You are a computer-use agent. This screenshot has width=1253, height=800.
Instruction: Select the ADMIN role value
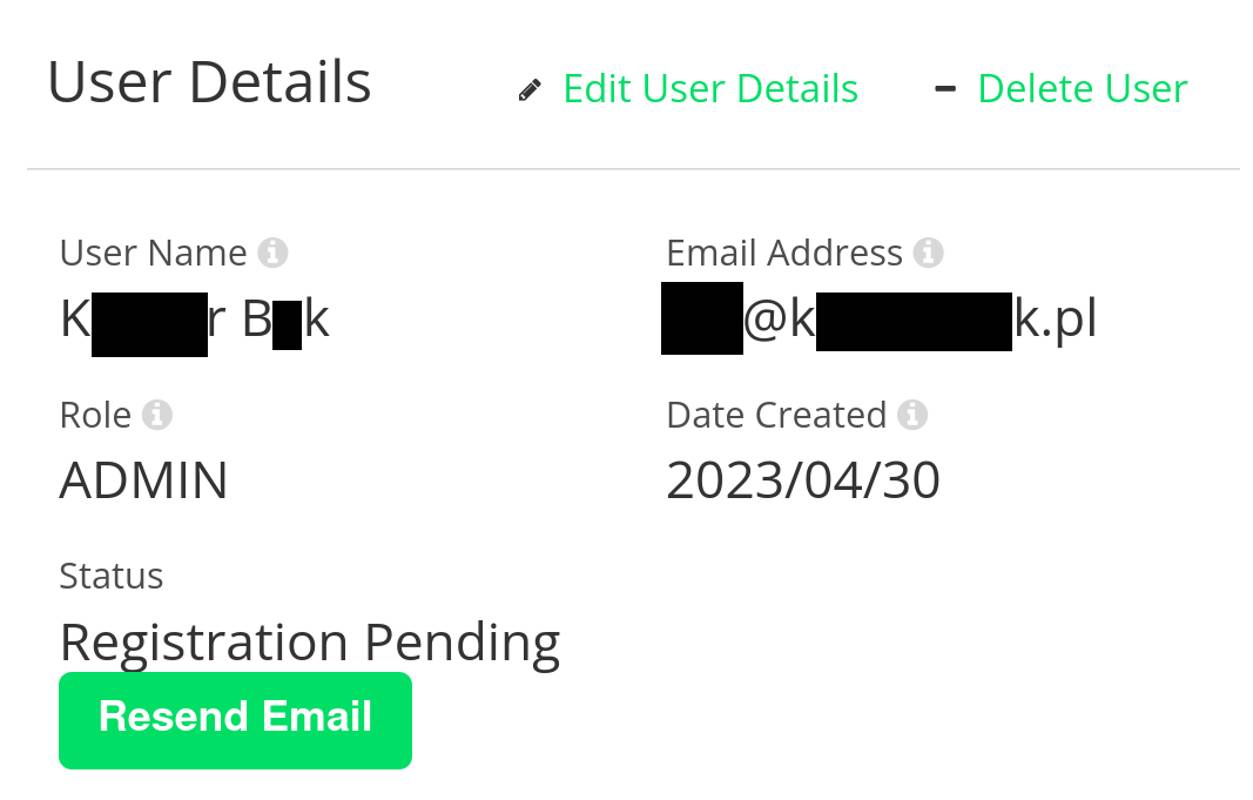coord(144,481)
